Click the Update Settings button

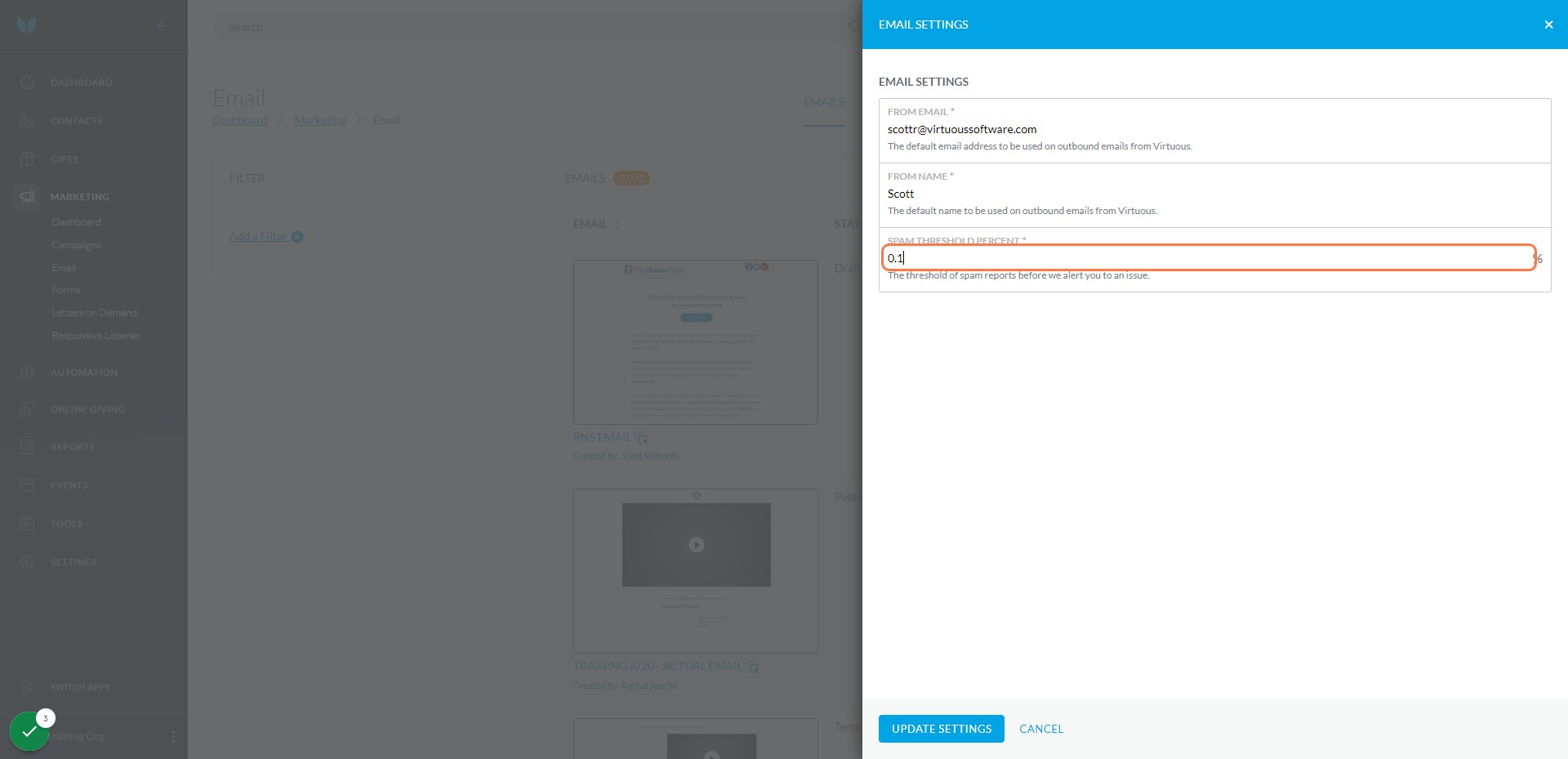[x=942, y=729]
